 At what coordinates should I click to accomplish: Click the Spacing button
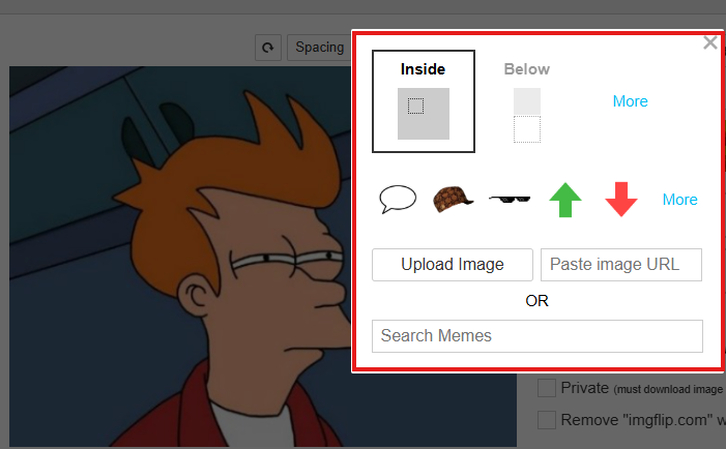pyautogui.click(x=319, y=47)
